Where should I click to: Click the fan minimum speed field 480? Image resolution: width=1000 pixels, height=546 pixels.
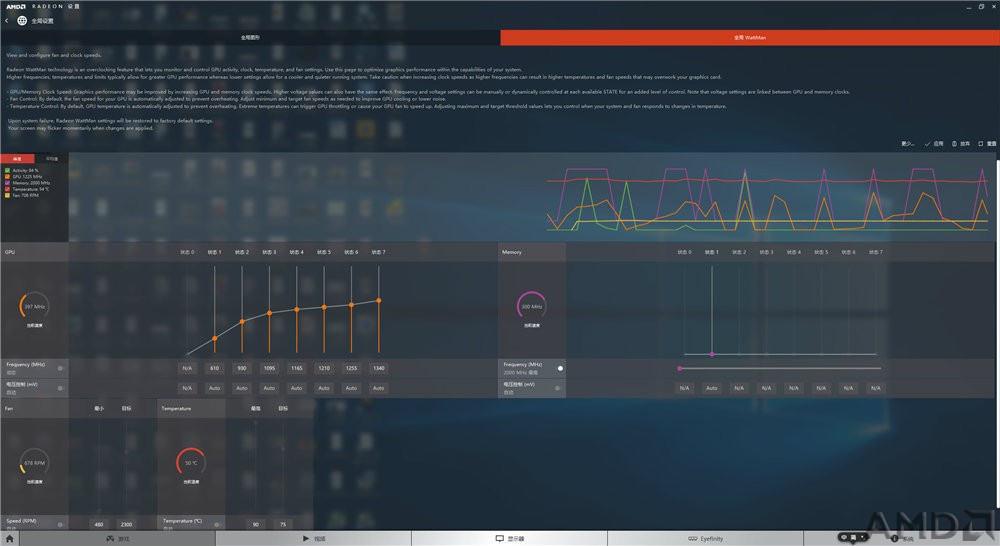click(99, 524)
